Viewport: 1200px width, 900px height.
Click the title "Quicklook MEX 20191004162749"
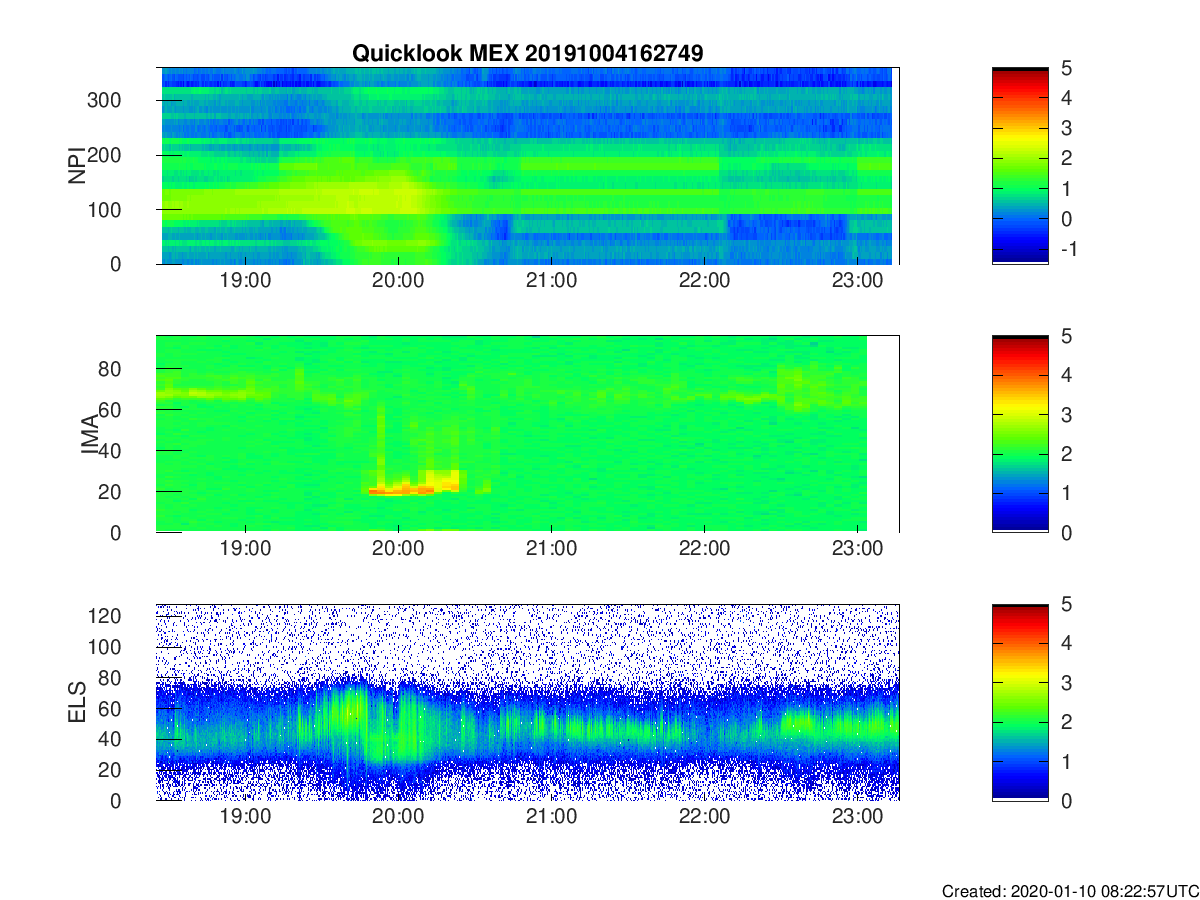[527, 54]
